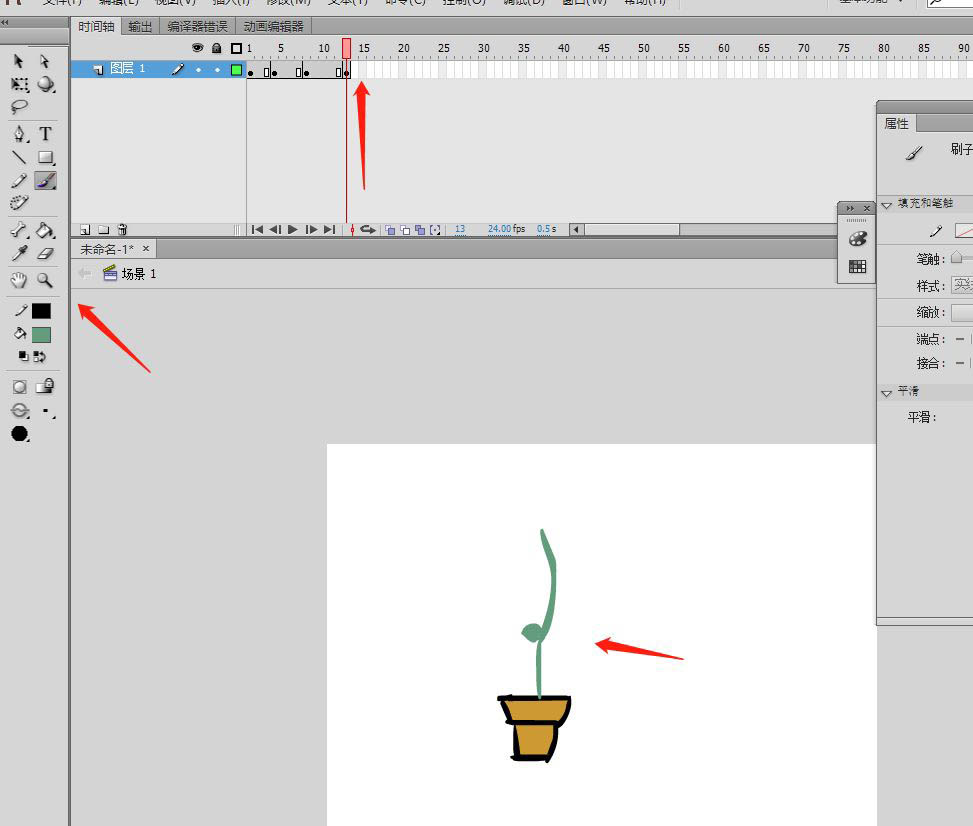Select the Paint Bucket tool
973x826 pixels.
click(45, 230)
